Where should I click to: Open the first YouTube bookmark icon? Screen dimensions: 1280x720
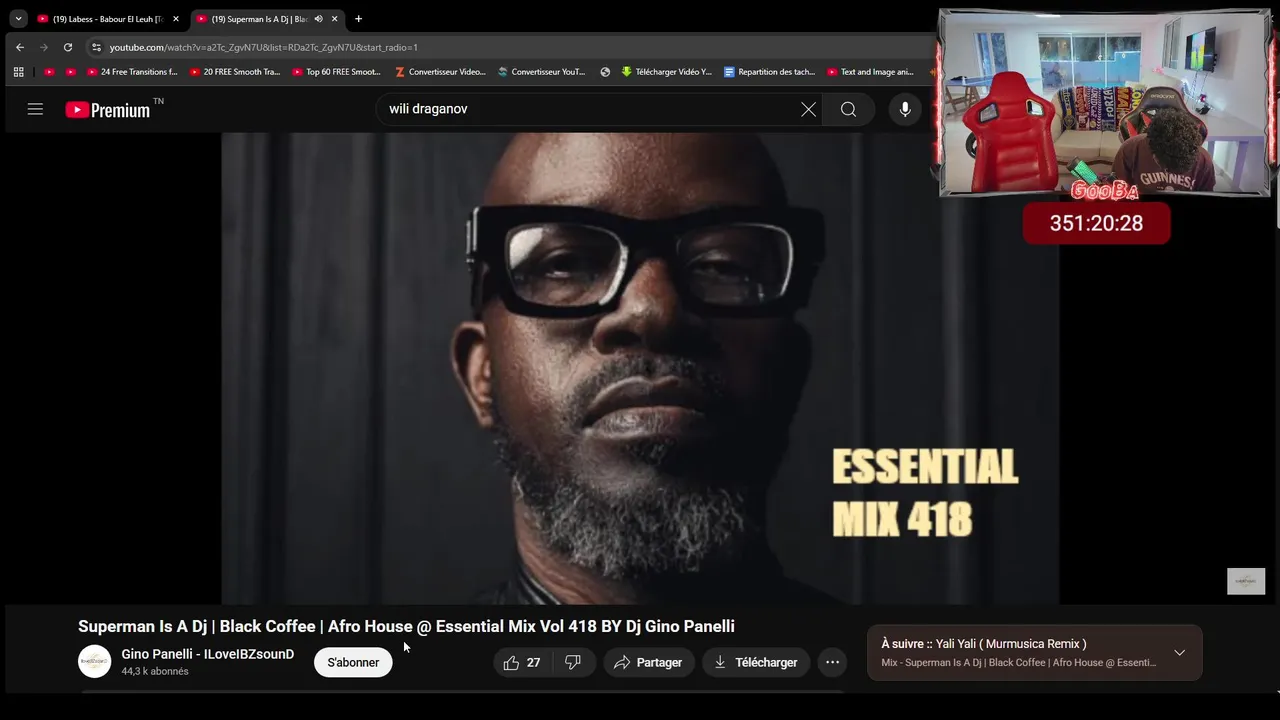click(x=49, y=72)
